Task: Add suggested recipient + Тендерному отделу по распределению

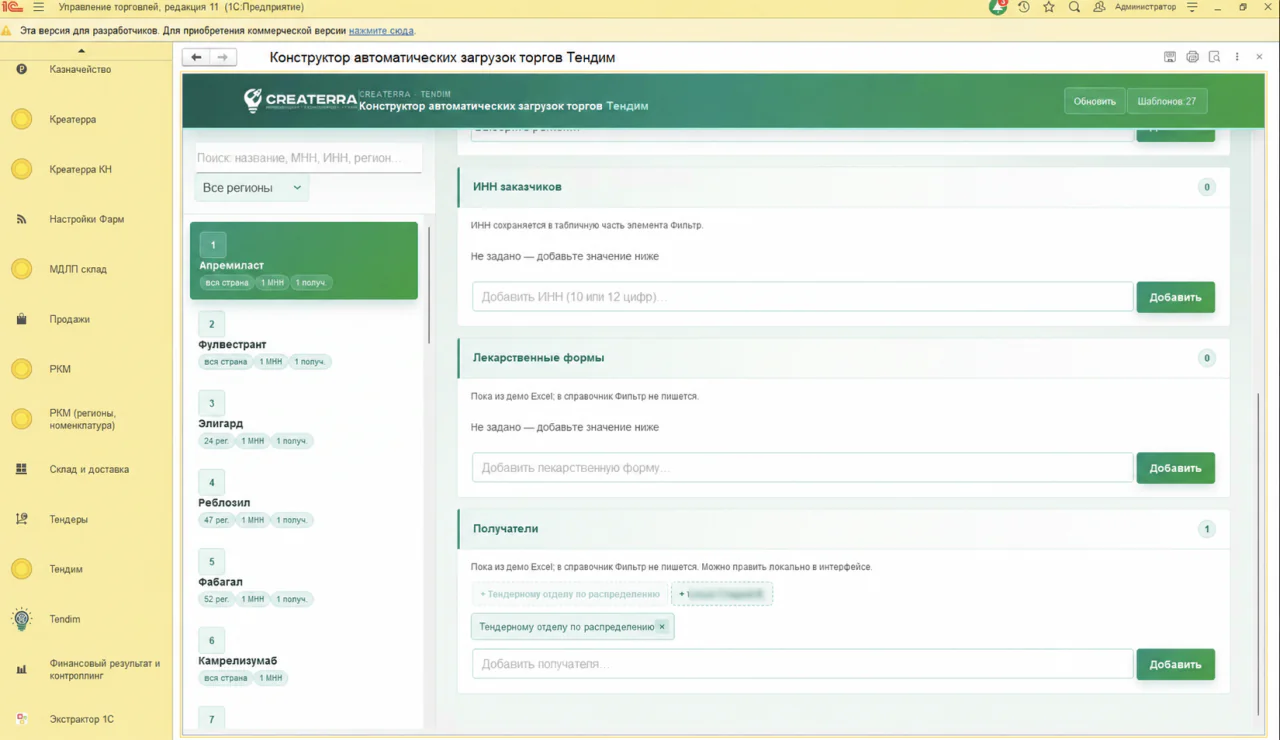Action: tap(570, 594)
